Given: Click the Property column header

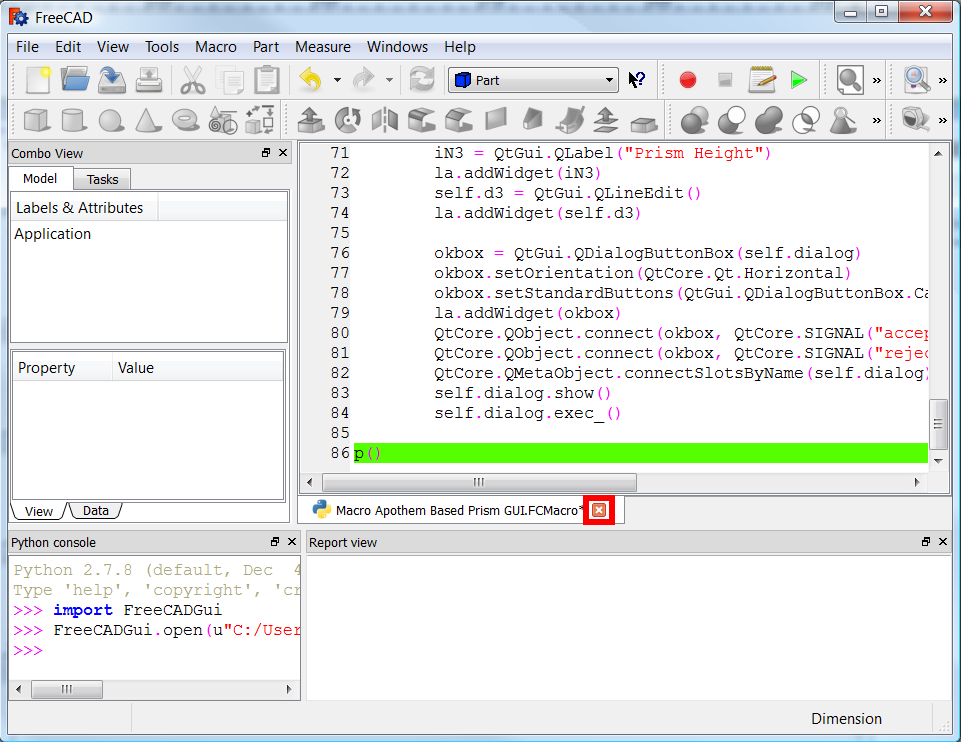Looking at the screenshot, I should click(63, 368).
